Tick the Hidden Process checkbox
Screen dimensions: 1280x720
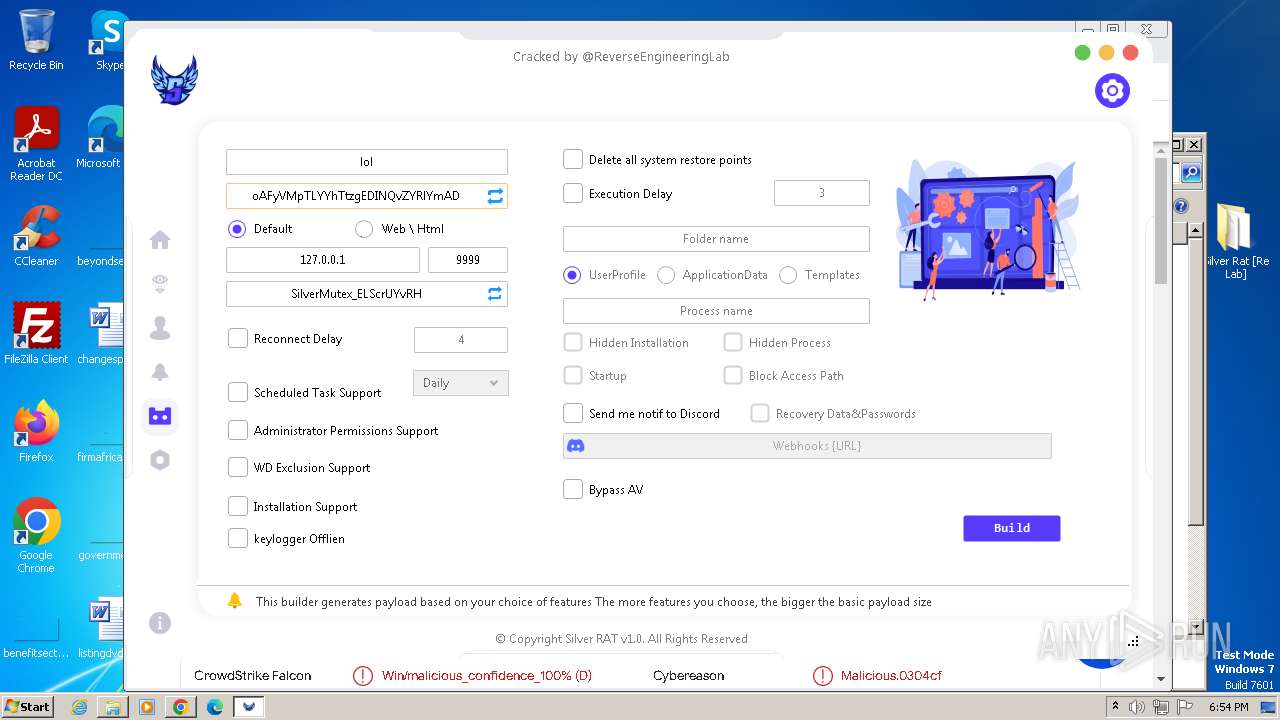(733, 343)
